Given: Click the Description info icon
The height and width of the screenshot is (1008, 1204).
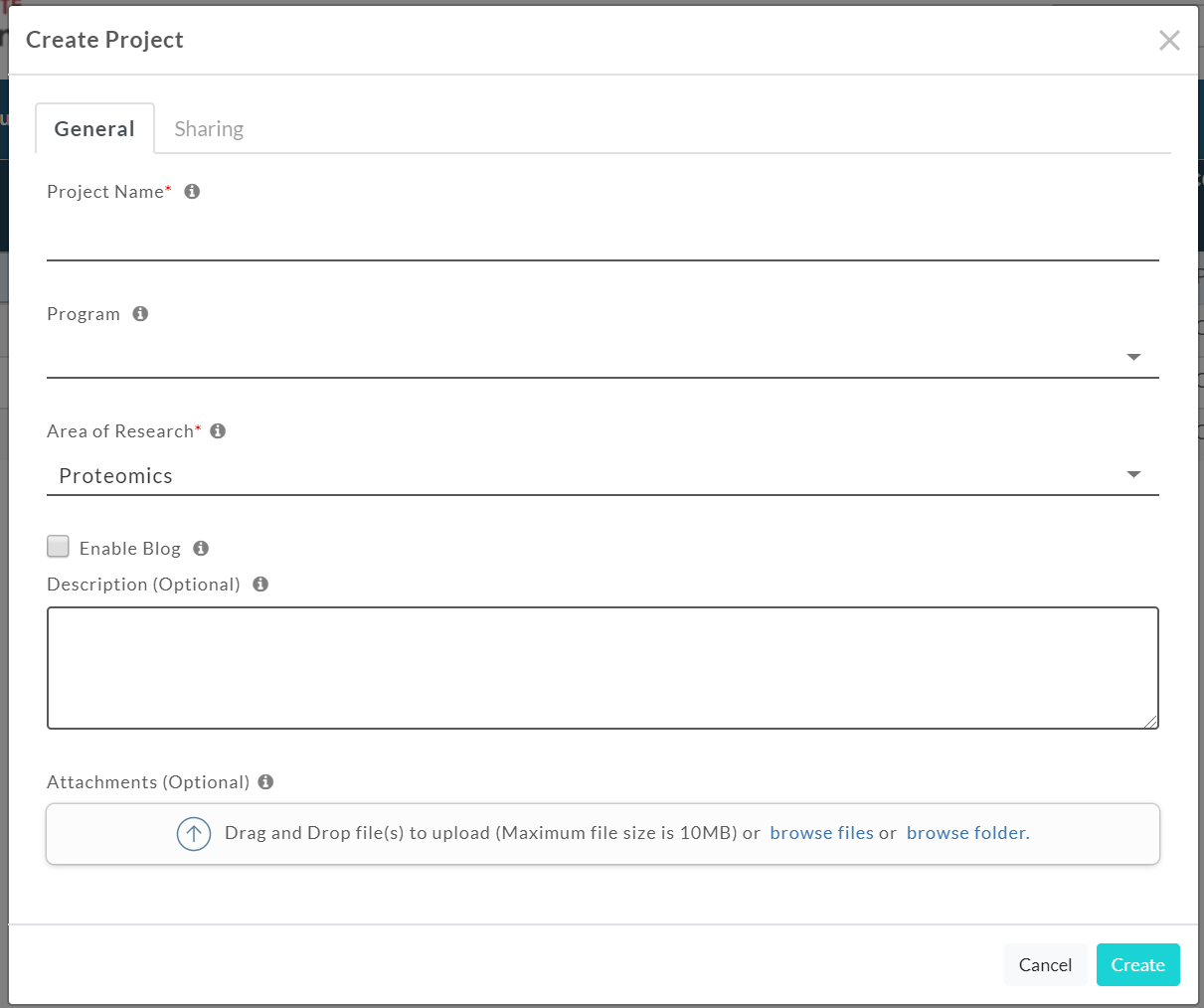Looking at the screenshot, I should click(260, 585).
